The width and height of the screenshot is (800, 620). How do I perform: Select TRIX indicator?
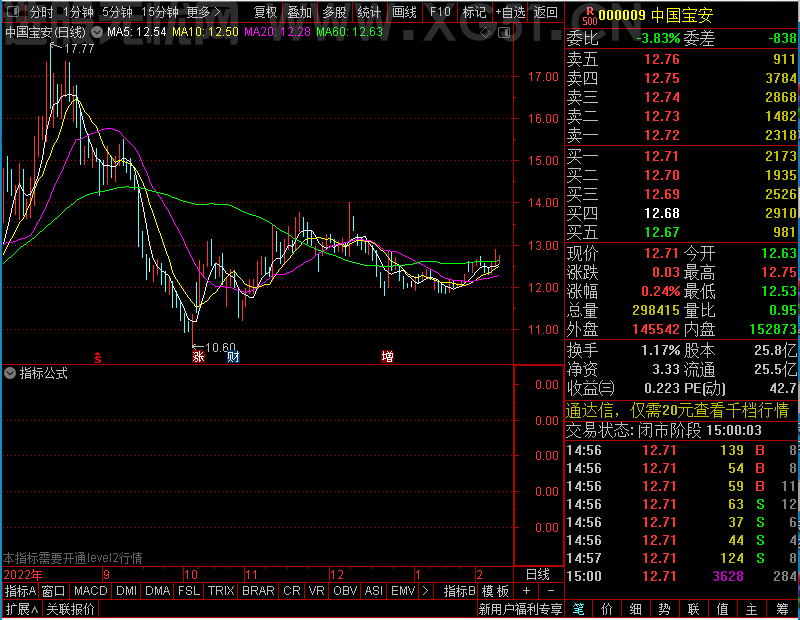[221, 591]
